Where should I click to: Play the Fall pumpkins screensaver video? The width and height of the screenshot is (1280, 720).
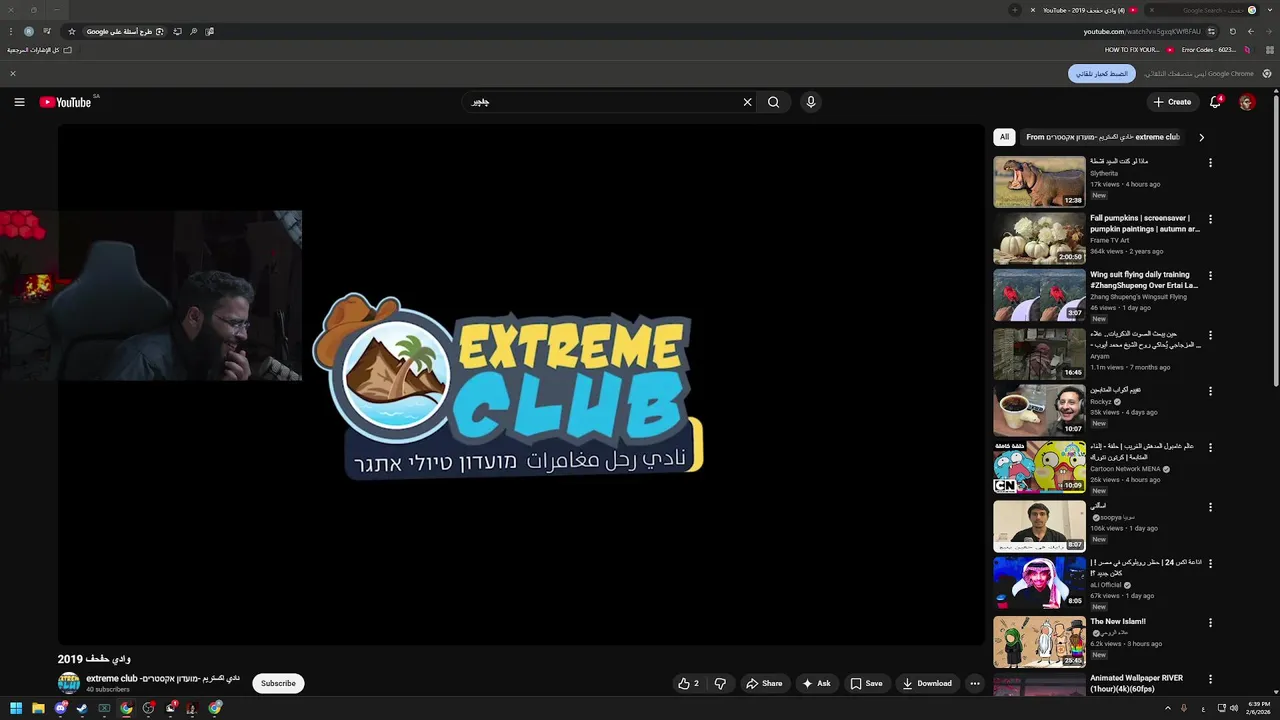[x=1039, y=238]
